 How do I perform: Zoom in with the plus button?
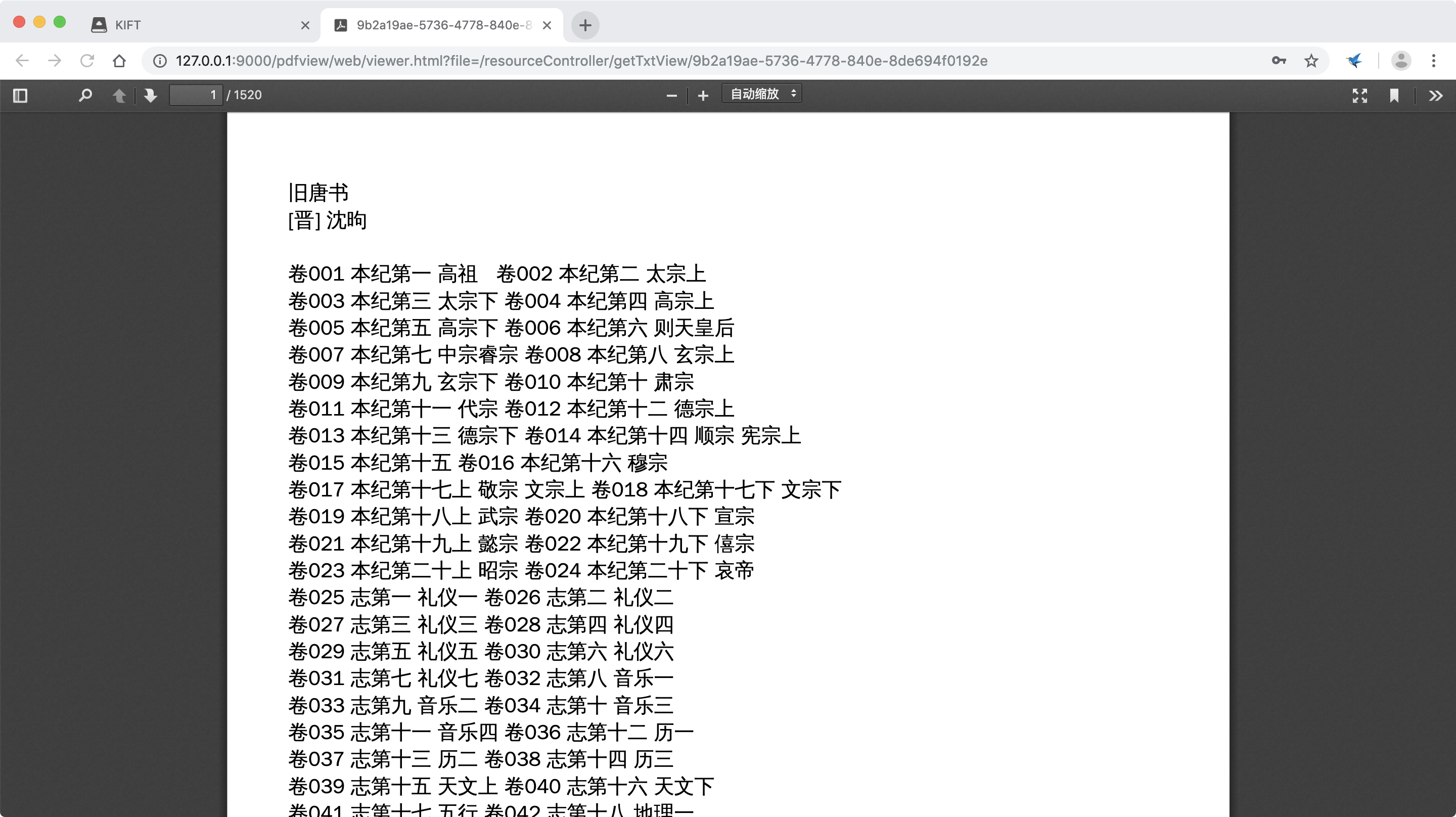pyautogui.click(x=703, y=96)
